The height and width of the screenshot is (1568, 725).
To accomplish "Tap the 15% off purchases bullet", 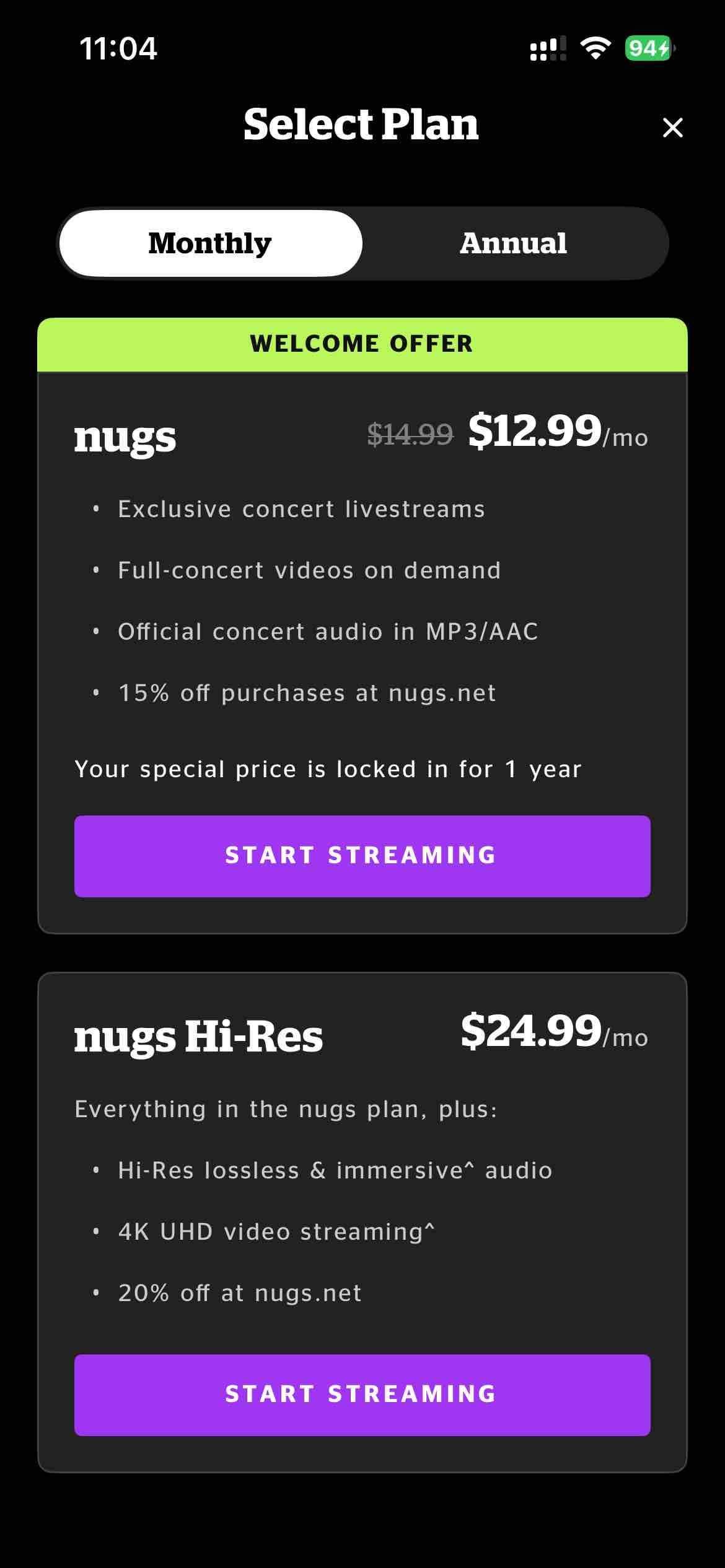I will [x=307, y=693].
